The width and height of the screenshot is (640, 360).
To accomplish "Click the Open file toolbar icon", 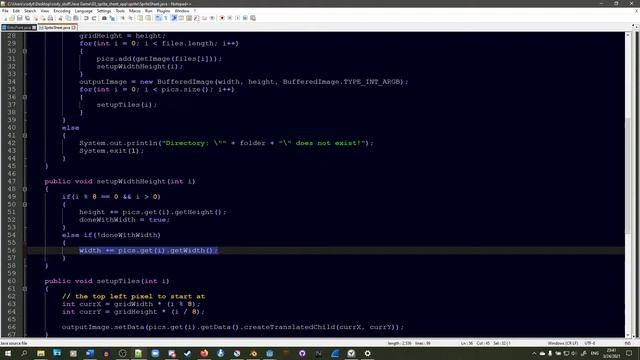I will (12, 18).
